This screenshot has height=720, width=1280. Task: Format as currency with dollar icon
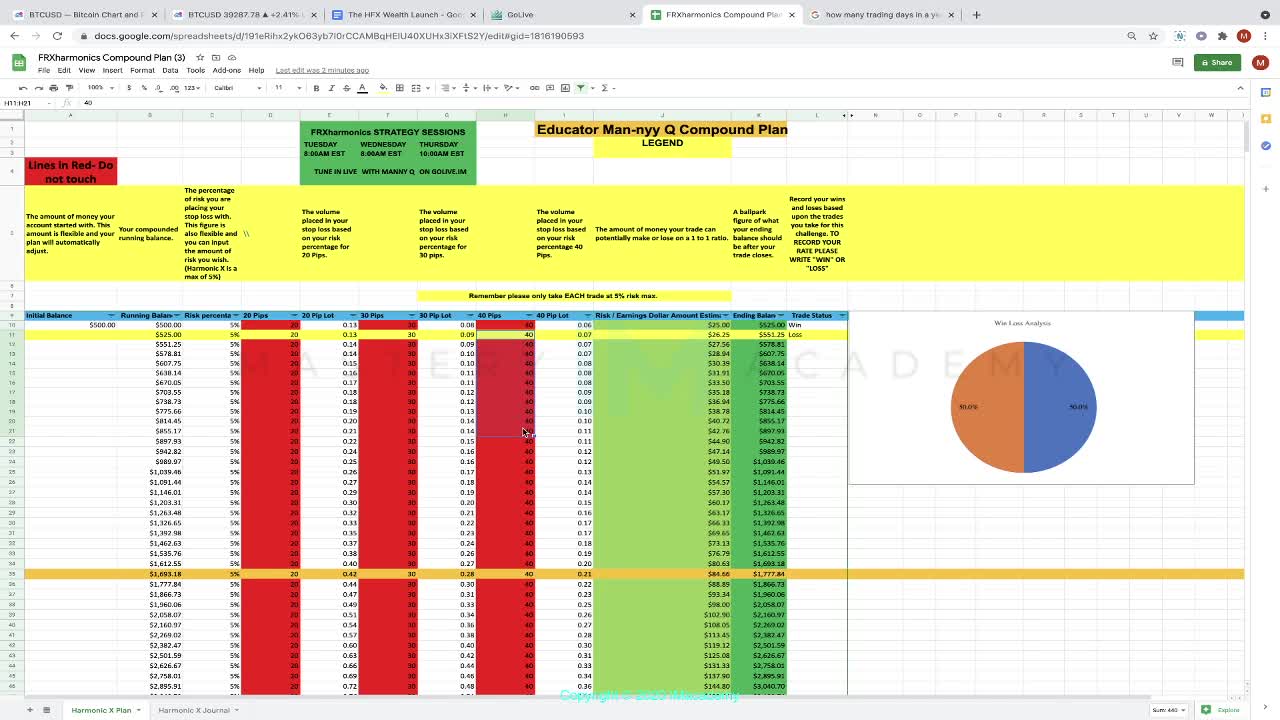128,88
